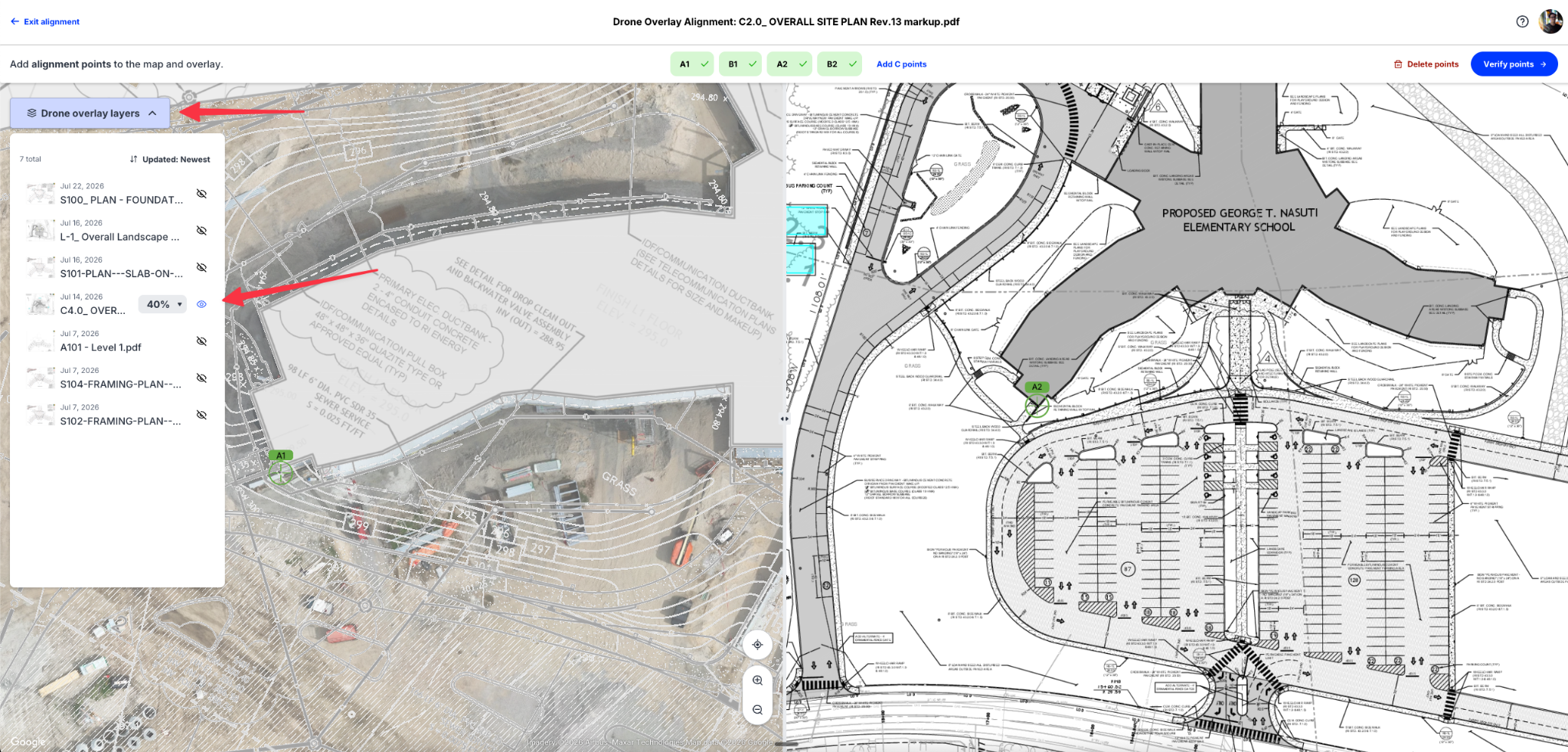Open the help question mark icon
The image size is (1568, 752).
pyautogui.click(x=1522, y=21)
